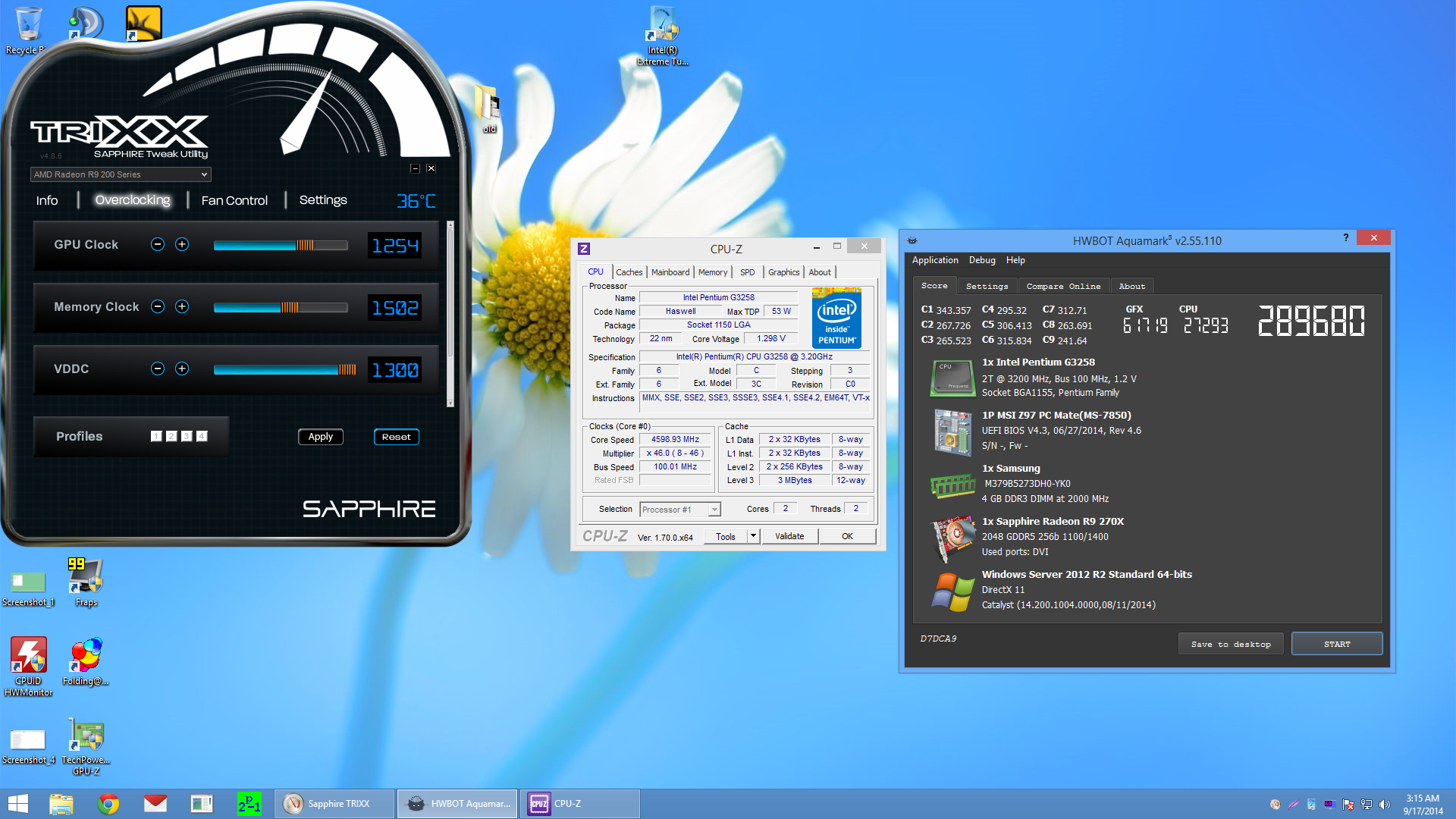The height and width of the screenshot is (819, 1456).
Task: Open Intel Extreme Tuning desktop shortcut
Action: click(663, 36)
